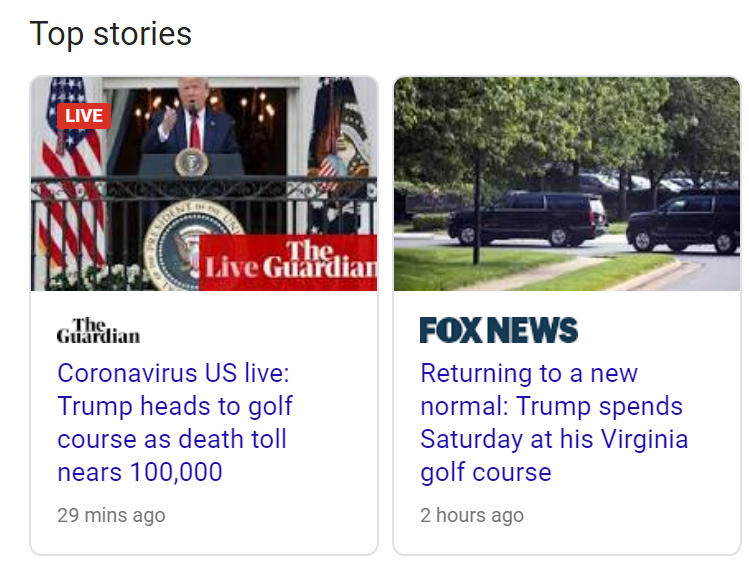Select the Guardian story thumbnail image
This screenshot has height=563, width=749.
(x=204, y=184)
